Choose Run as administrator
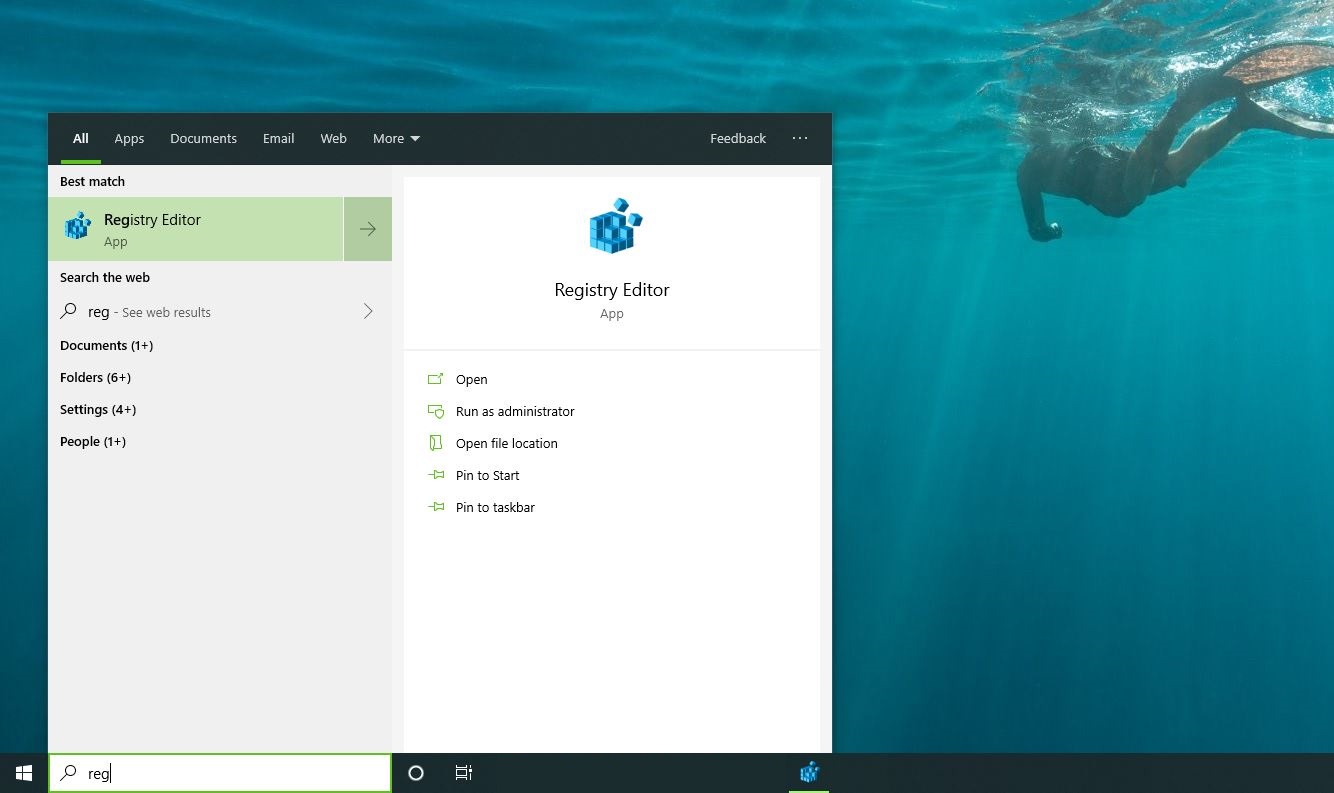The image size is (1334, 793). point(515,411)
